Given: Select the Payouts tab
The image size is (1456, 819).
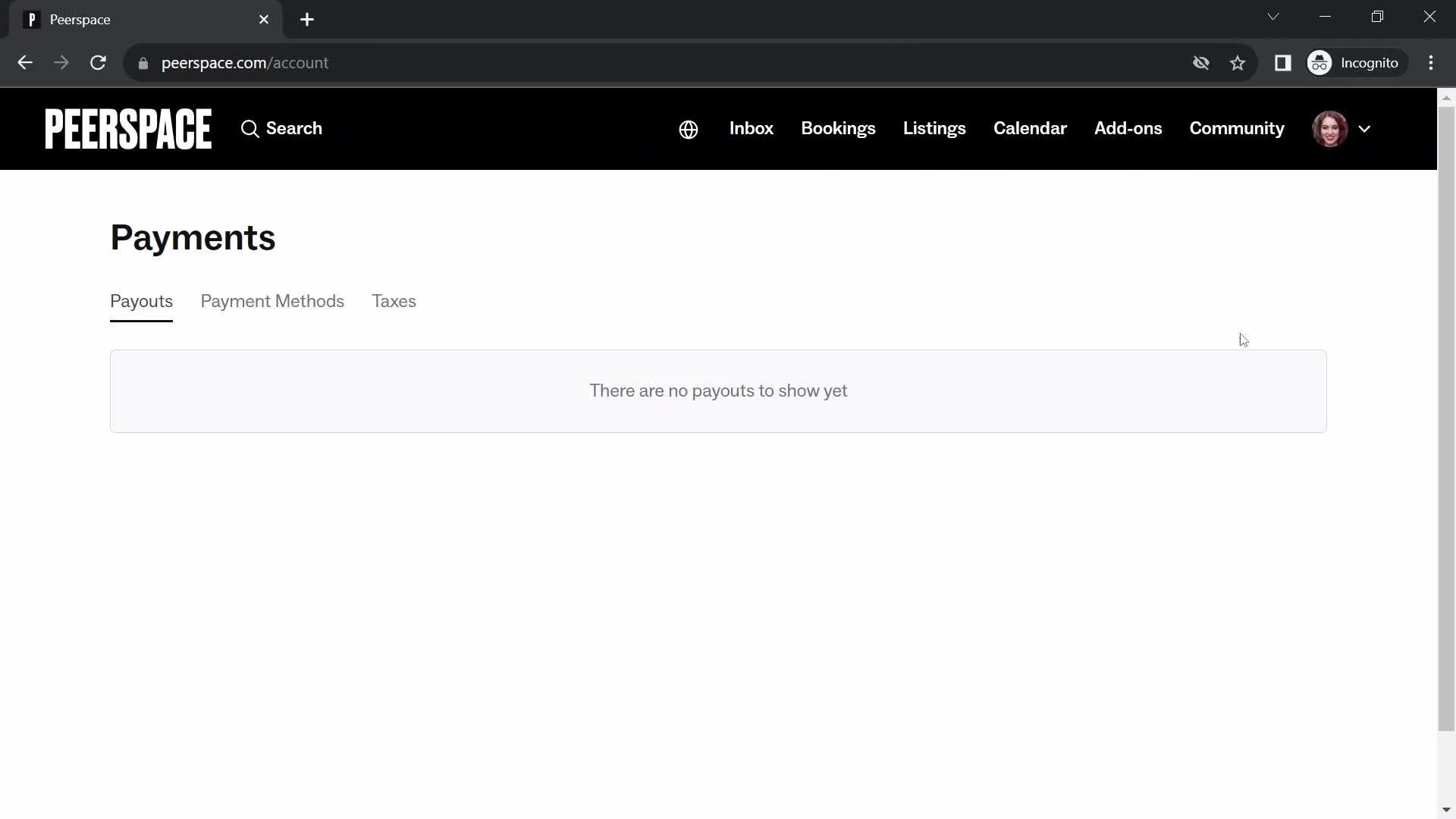Looking at the screenshot, I should tap(141, 302).
